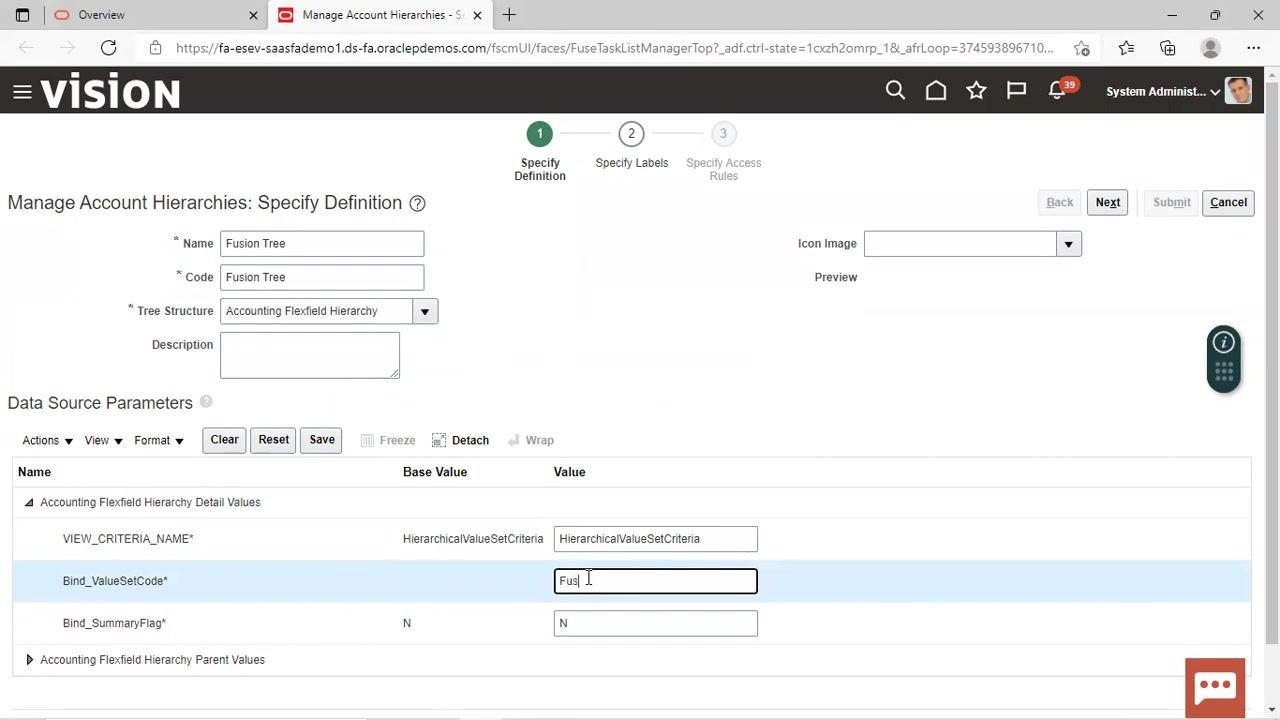Click the Bind_SummaryFlag value field
1280x720 pixels.
pos(656,623)
